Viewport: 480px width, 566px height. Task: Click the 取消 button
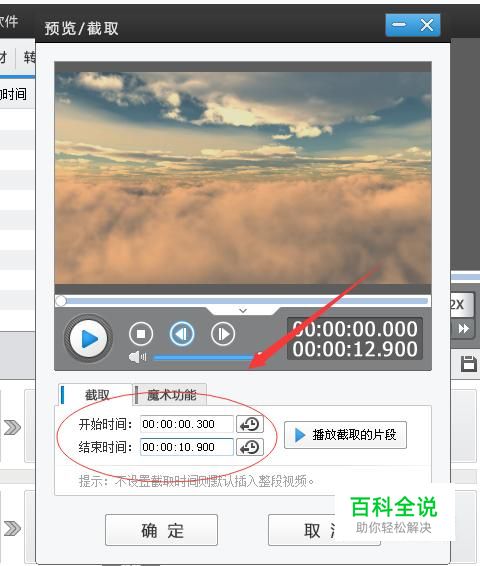324,530
